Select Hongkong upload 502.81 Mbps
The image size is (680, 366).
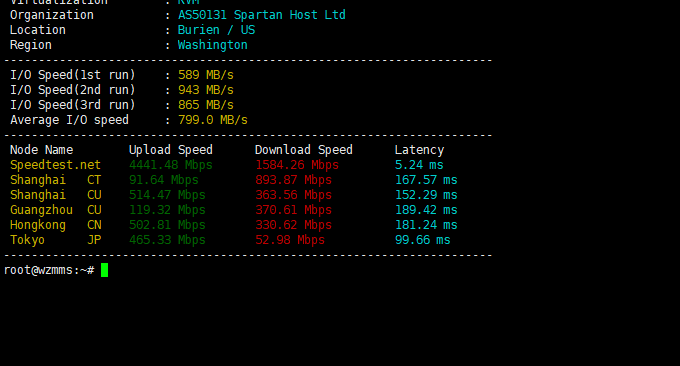pos(167,225)
